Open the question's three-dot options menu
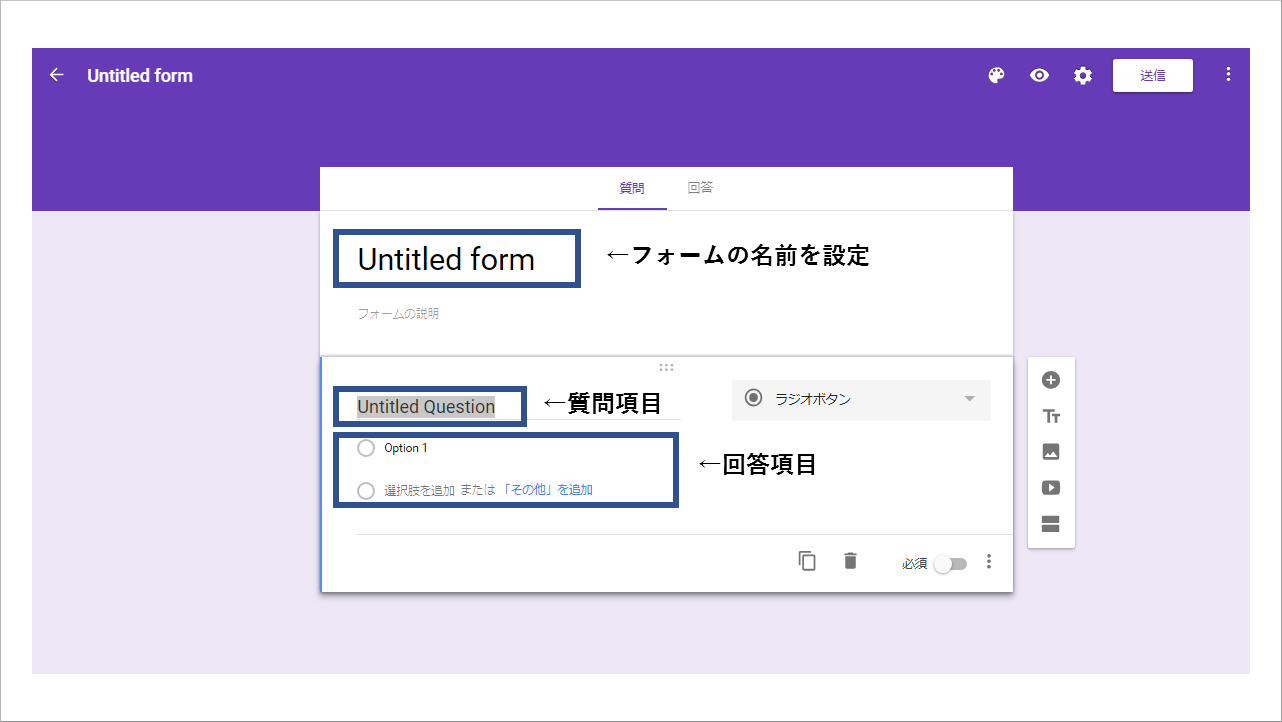This screenshot has height=722, width=1282. pos(988,561)
